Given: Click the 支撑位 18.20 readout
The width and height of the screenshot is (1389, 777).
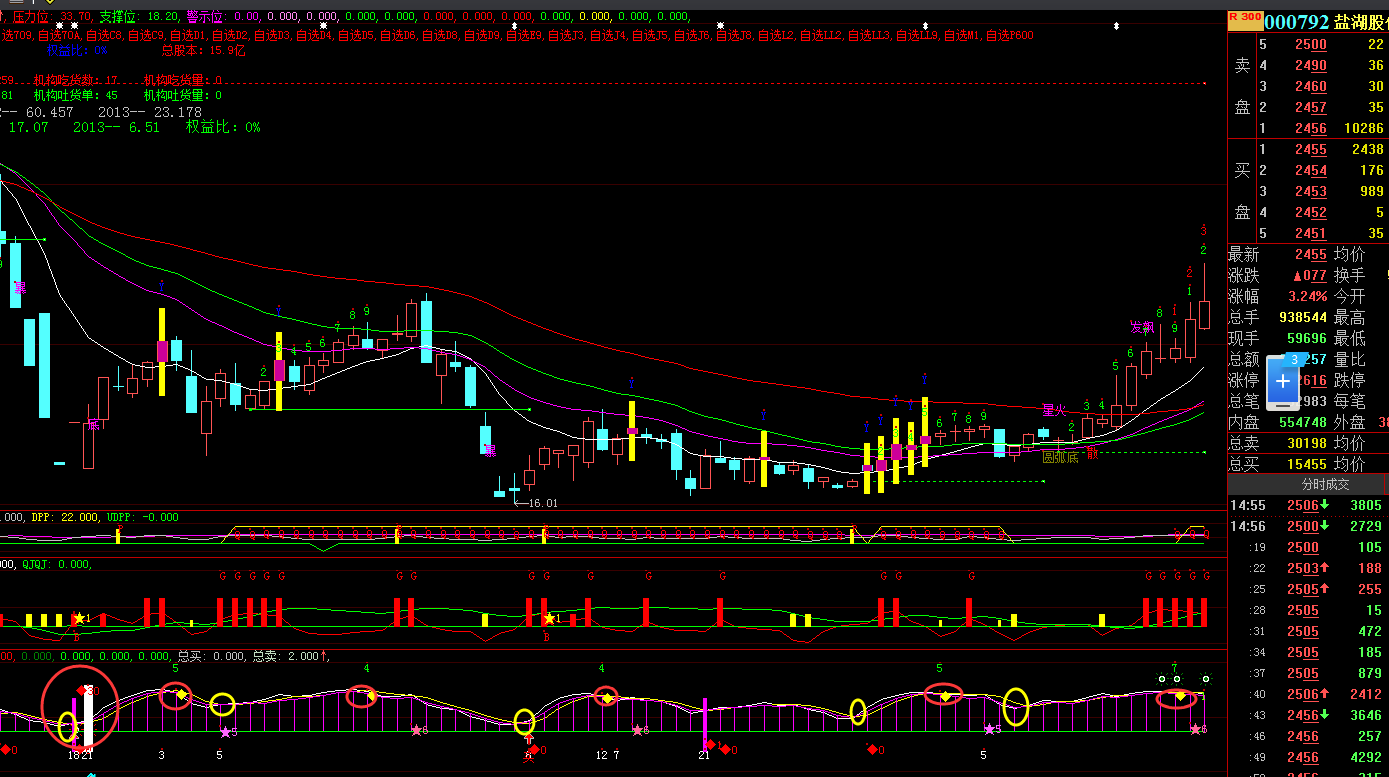Looking at the screenshot, I should coord(139,16).
